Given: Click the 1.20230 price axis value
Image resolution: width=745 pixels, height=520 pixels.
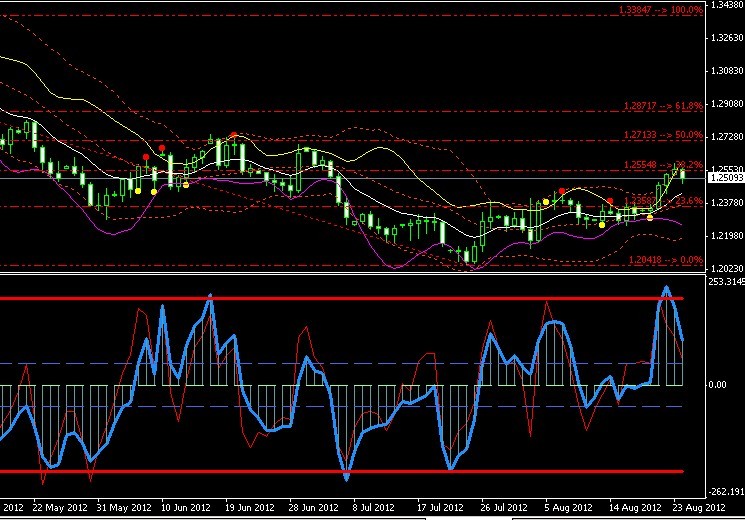Looking at the screenshot, I should pyautogui.click(x=727, y=269).
